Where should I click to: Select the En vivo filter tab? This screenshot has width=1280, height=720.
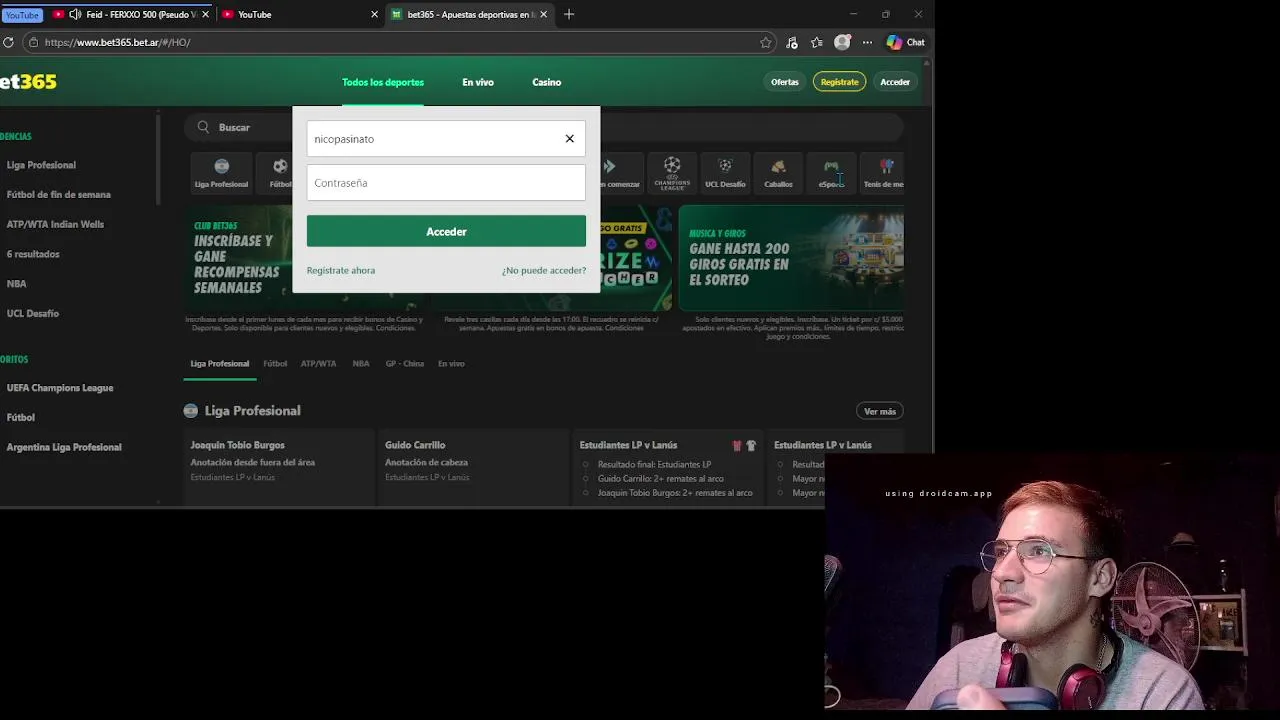click(451, 364)
